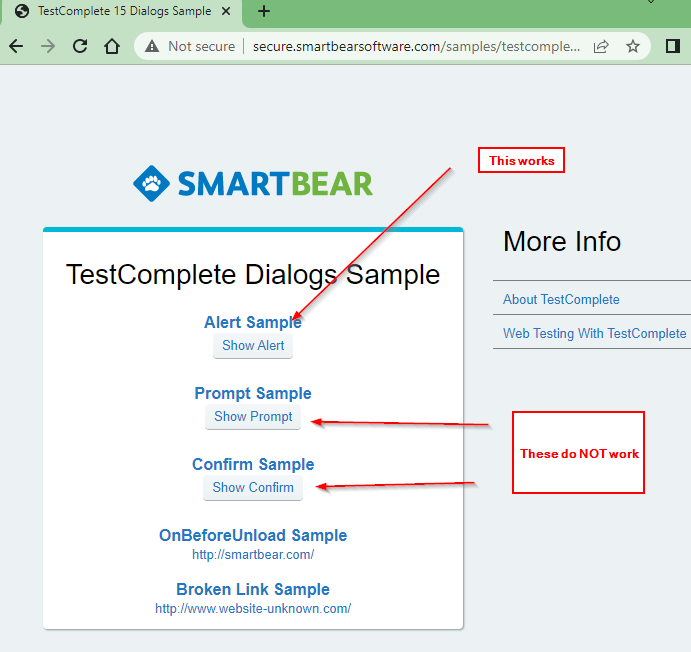
Task: Open the http://smartbear.com/ link
Action: pos(253,554)
